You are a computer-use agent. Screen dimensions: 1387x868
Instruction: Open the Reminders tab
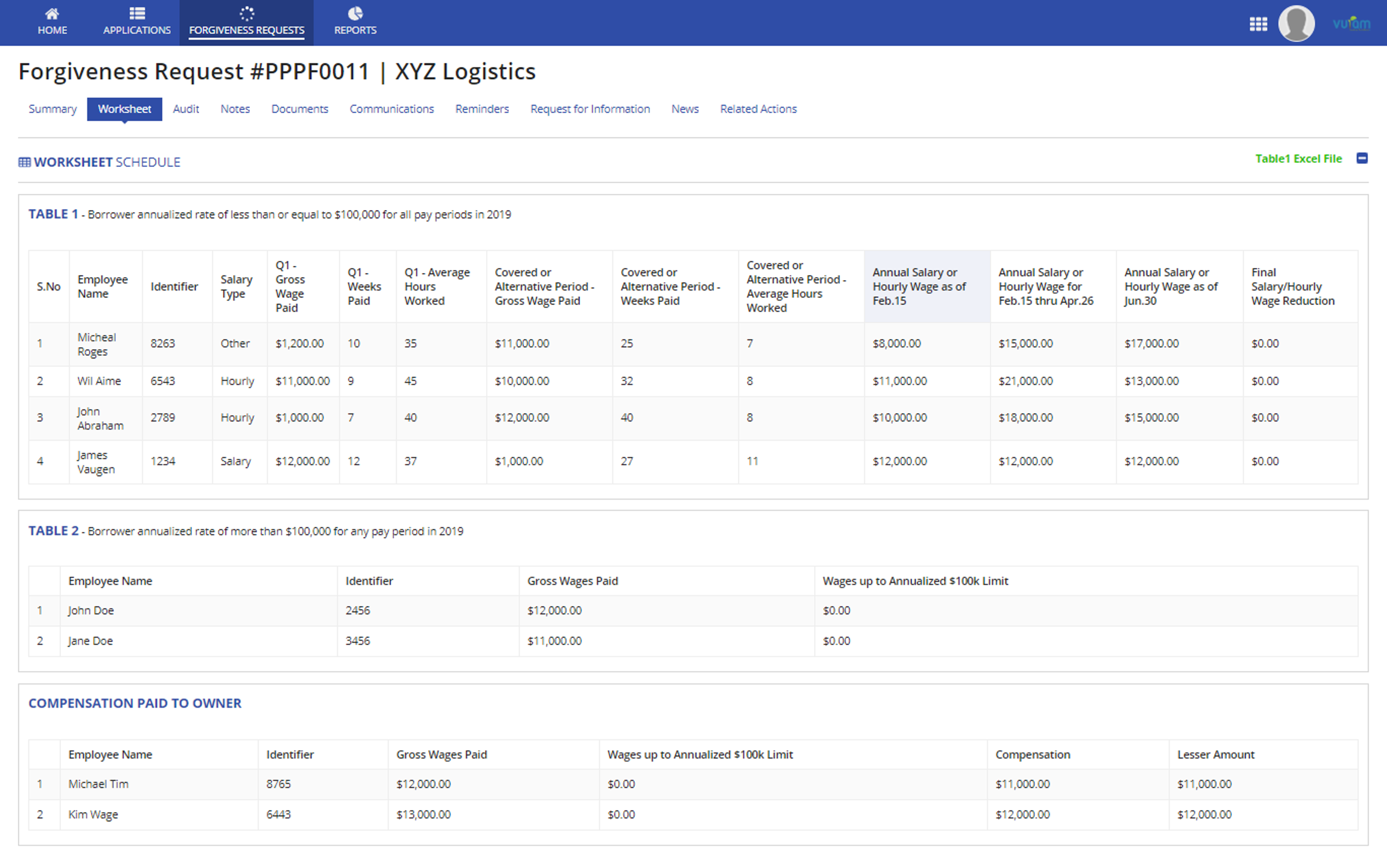pos(482,109)
